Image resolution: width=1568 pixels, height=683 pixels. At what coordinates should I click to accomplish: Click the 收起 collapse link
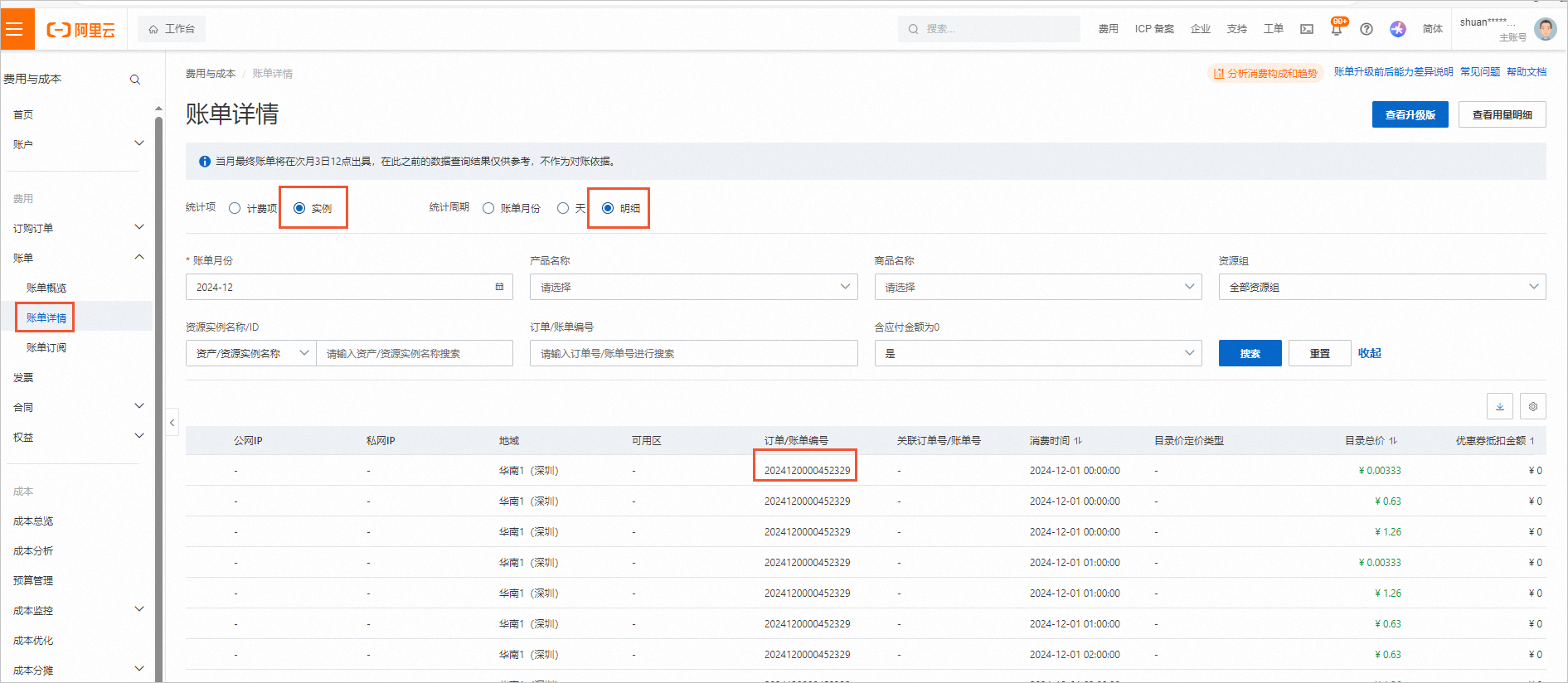pos(1370,353)
